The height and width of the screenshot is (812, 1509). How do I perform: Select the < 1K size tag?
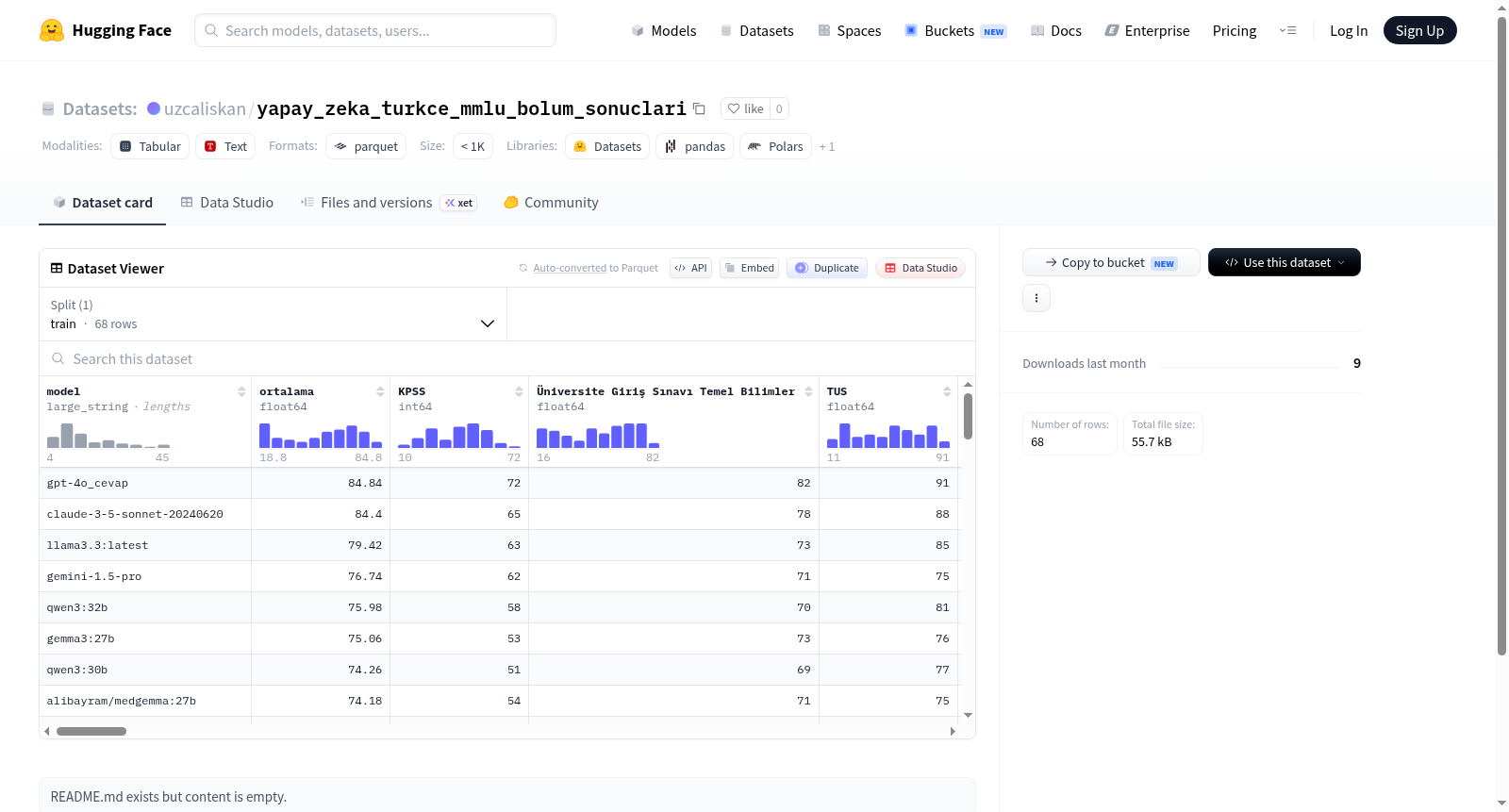pos(473,146)
